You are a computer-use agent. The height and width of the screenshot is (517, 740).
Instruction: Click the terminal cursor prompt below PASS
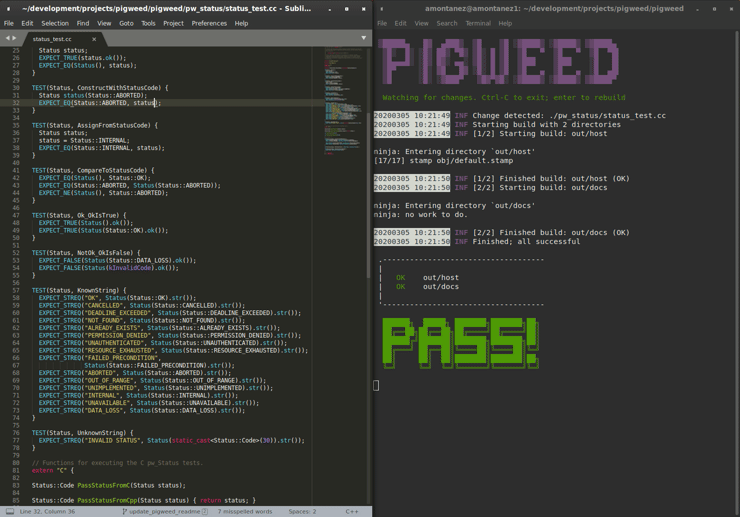point(377,385)
